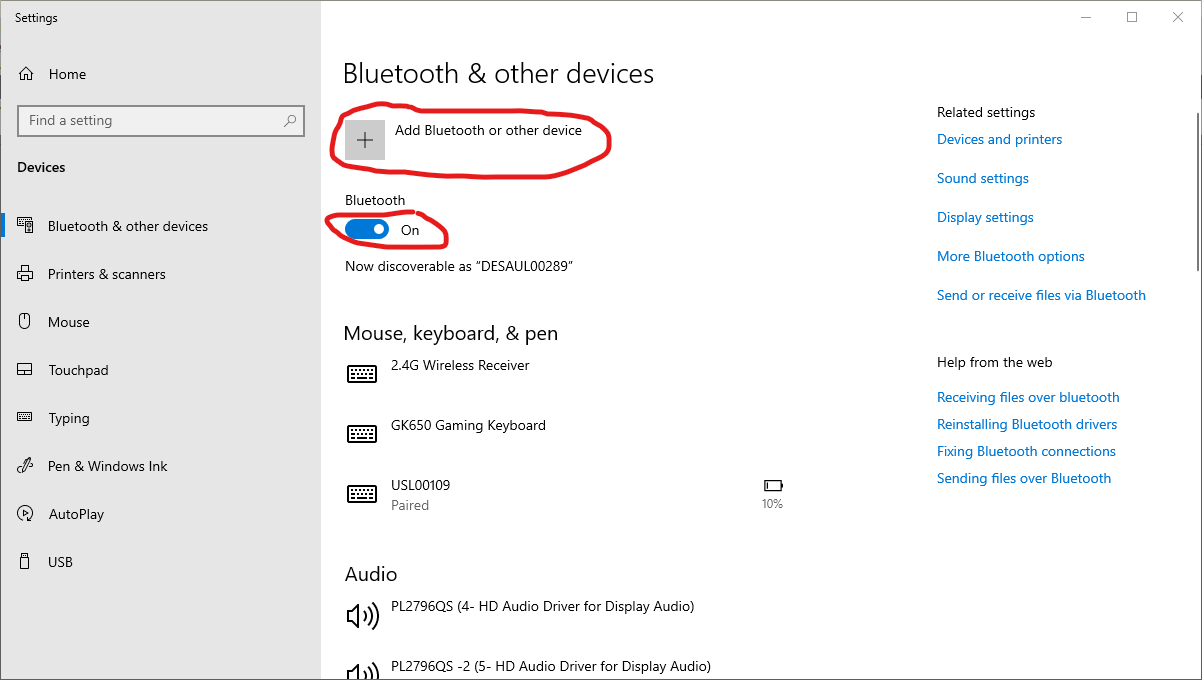Click the search magnifier icon
This screenshot has height=680, width=1202.
[x=290, y=121]
